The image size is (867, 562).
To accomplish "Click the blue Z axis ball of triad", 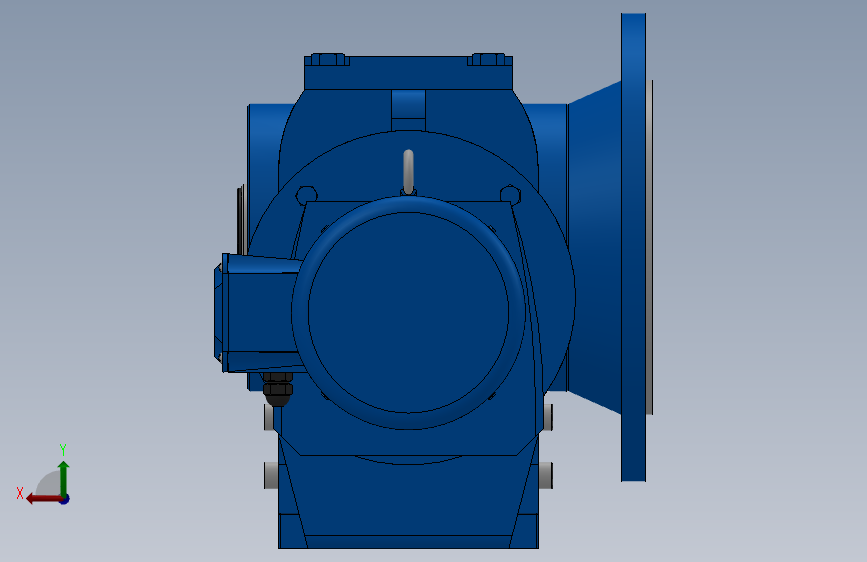I will [x=65, y=499].
